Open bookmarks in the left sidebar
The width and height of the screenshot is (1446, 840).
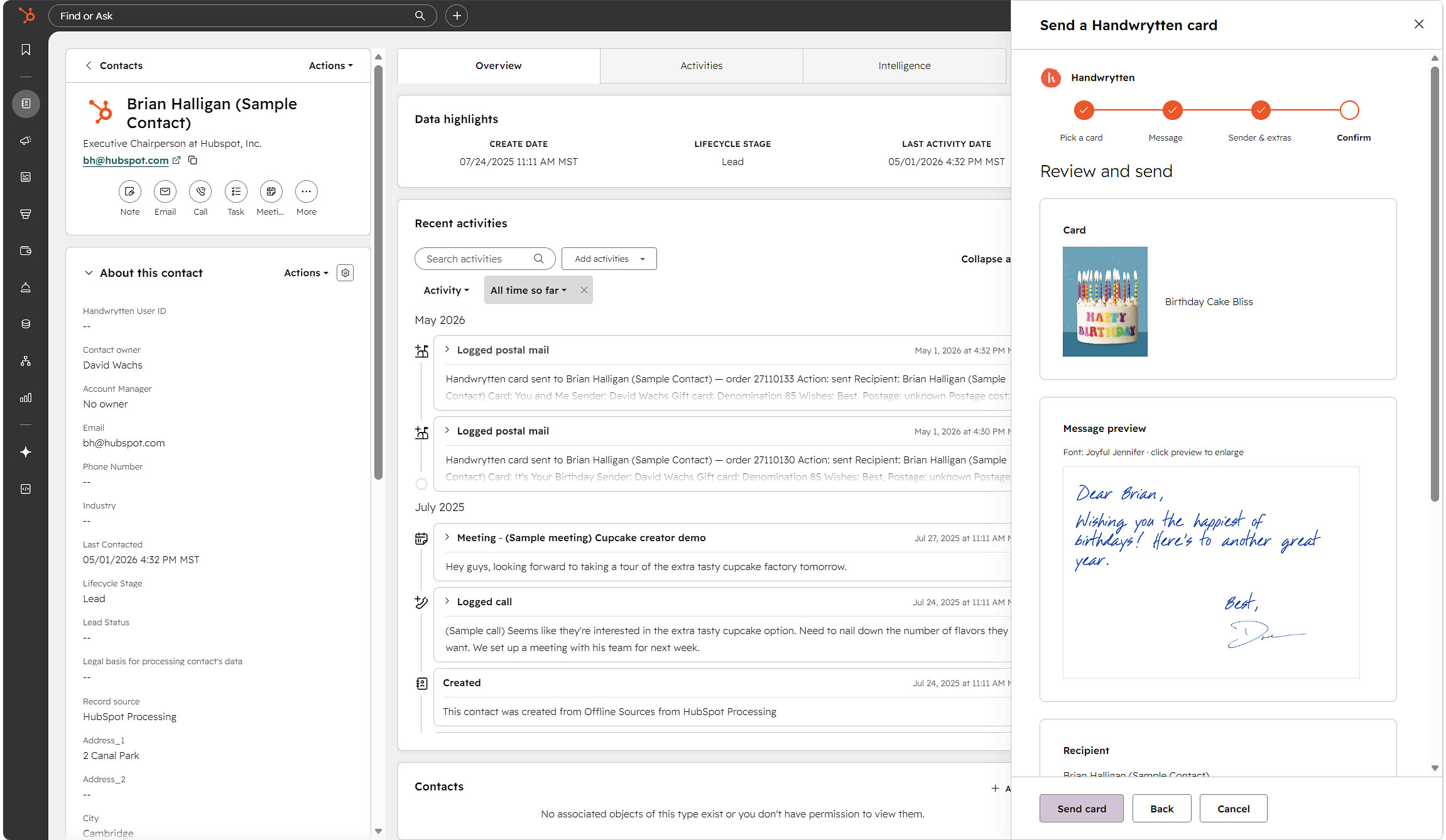[x=26, y=50]
